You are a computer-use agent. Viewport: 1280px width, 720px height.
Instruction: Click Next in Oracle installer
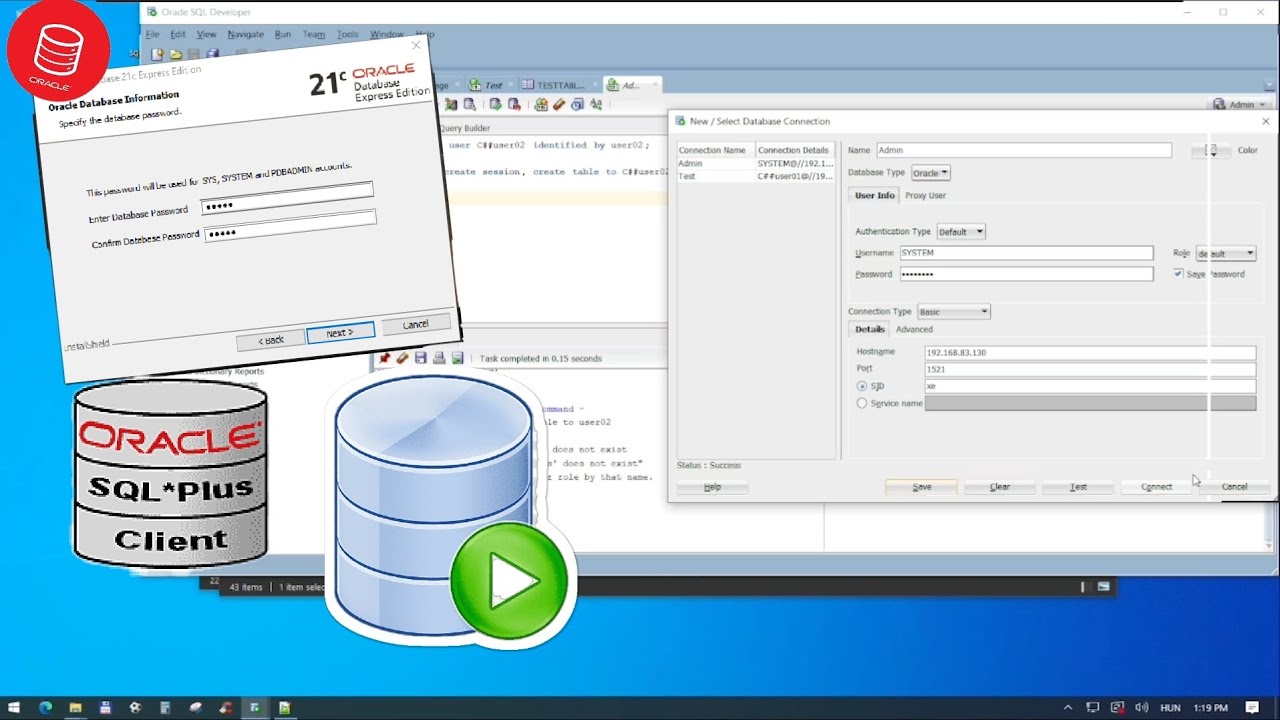click(341, 333)
